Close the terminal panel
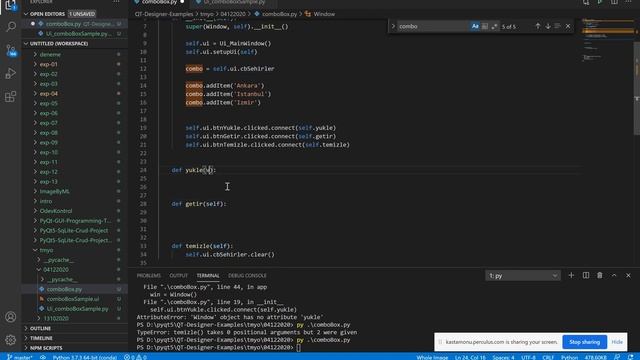 [628, 276]
